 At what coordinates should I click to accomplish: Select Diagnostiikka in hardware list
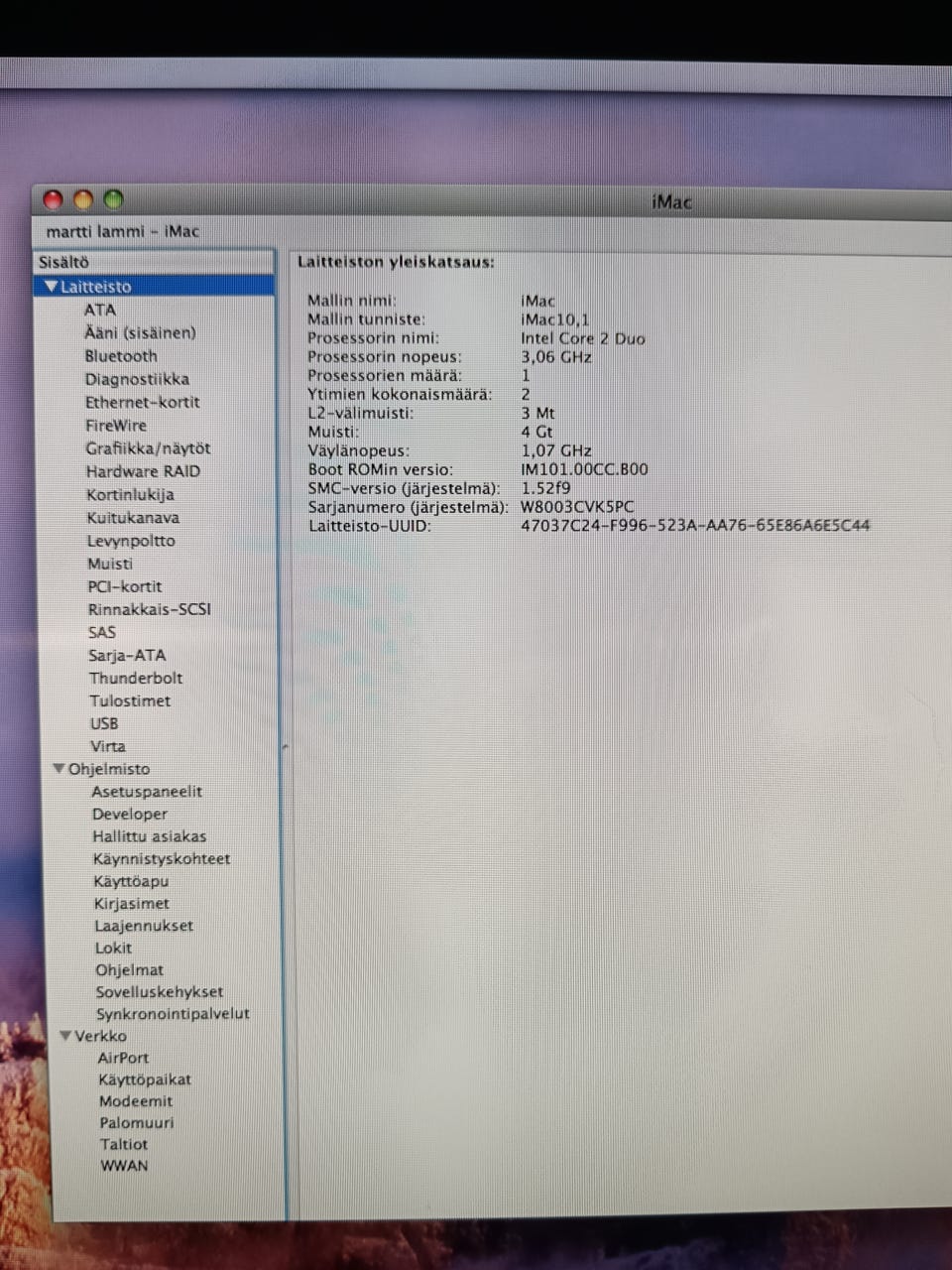(137, 379)
